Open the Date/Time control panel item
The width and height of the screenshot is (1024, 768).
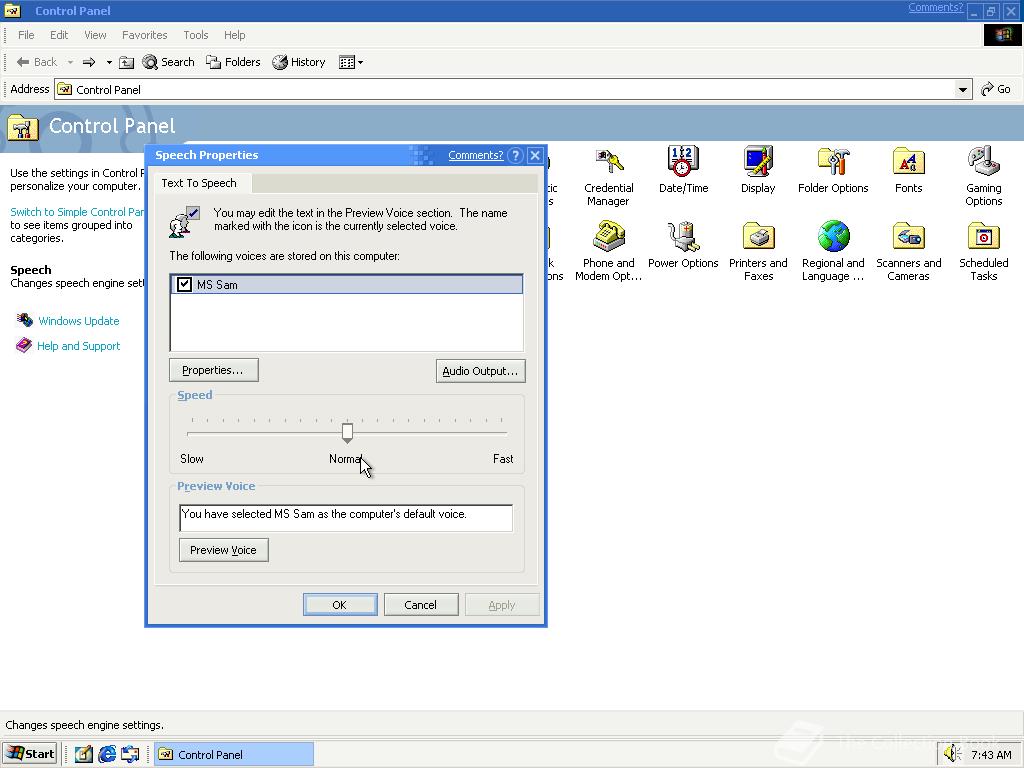pos(683,170)
